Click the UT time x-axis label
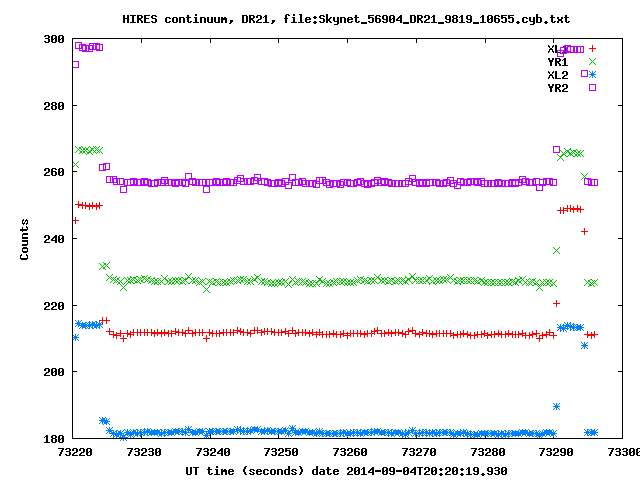 click(346, 471)
